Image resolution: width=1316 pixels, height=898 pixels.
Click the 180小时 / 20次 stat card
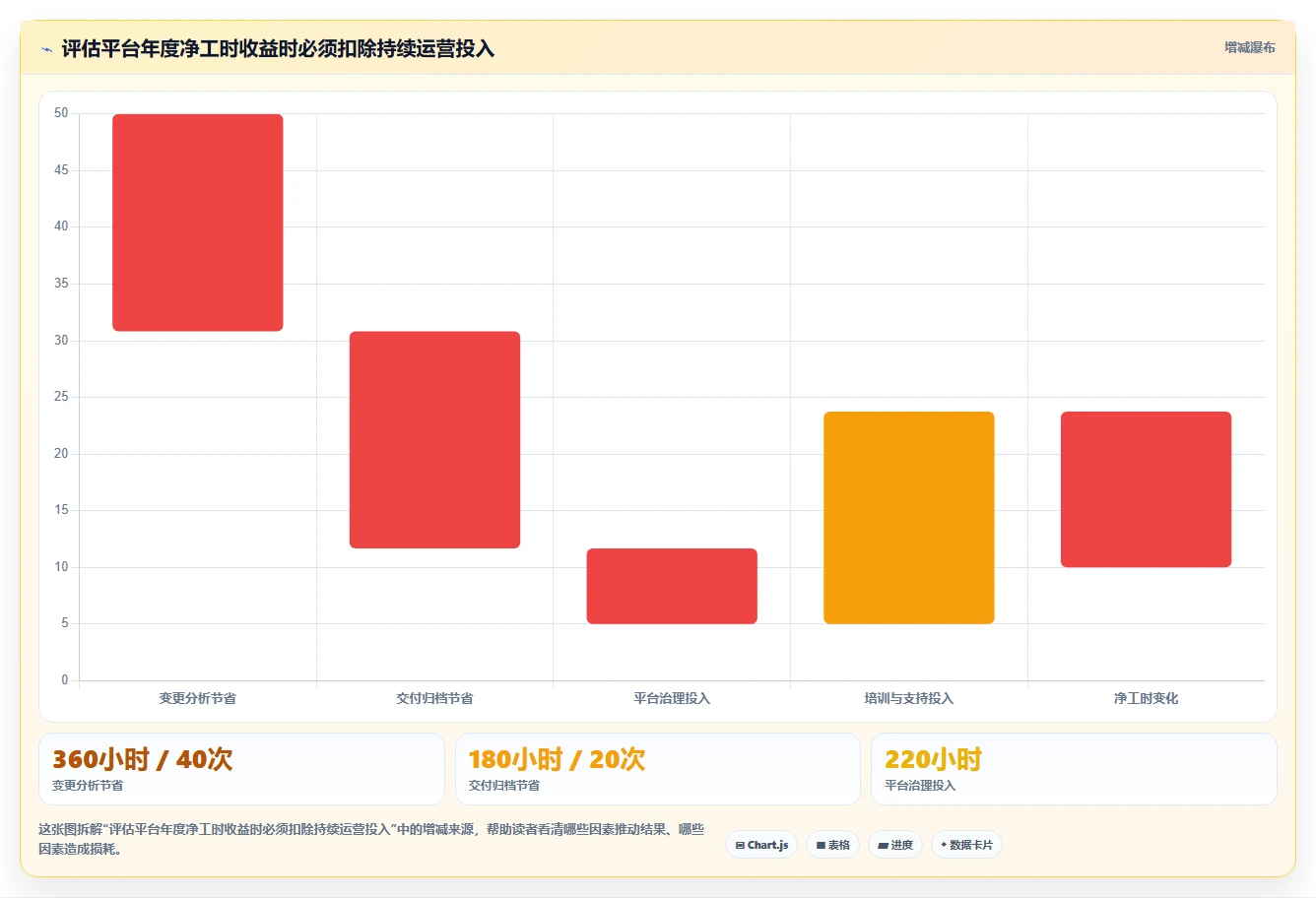click(x=657, y=769)
